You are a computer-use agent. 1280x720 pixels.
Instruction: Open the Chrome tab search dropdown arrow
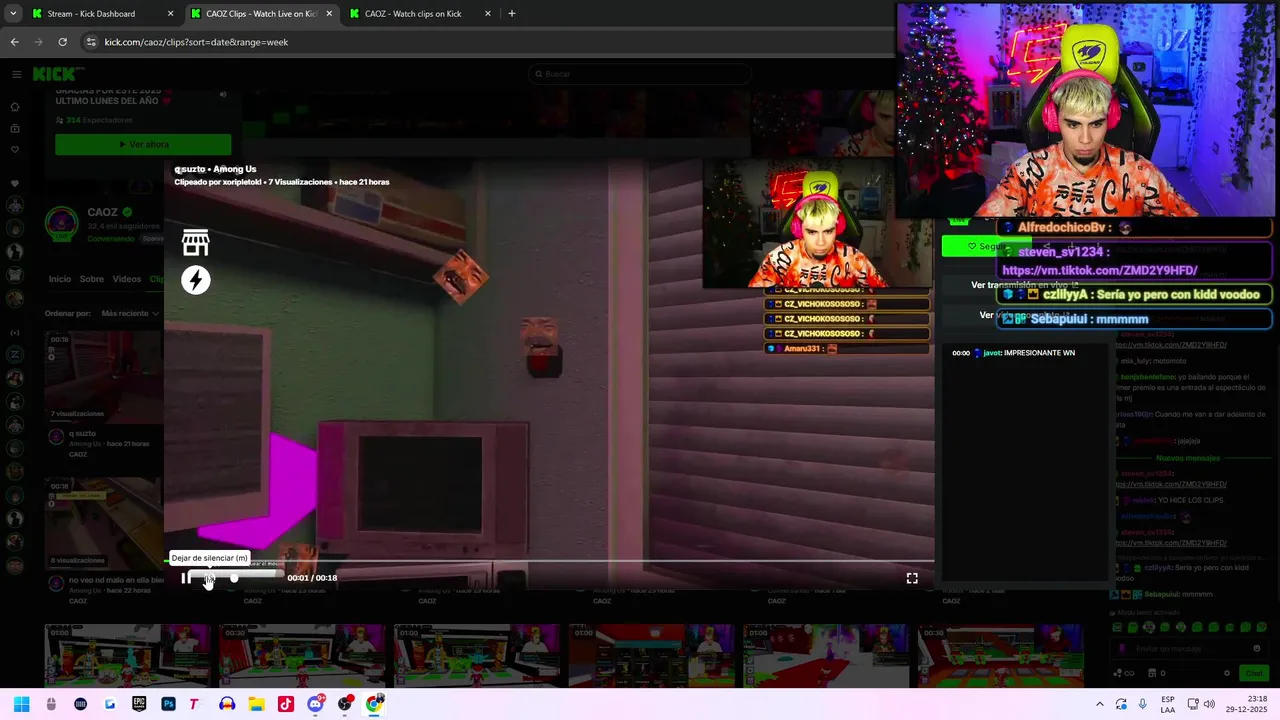tap(12, 14)
